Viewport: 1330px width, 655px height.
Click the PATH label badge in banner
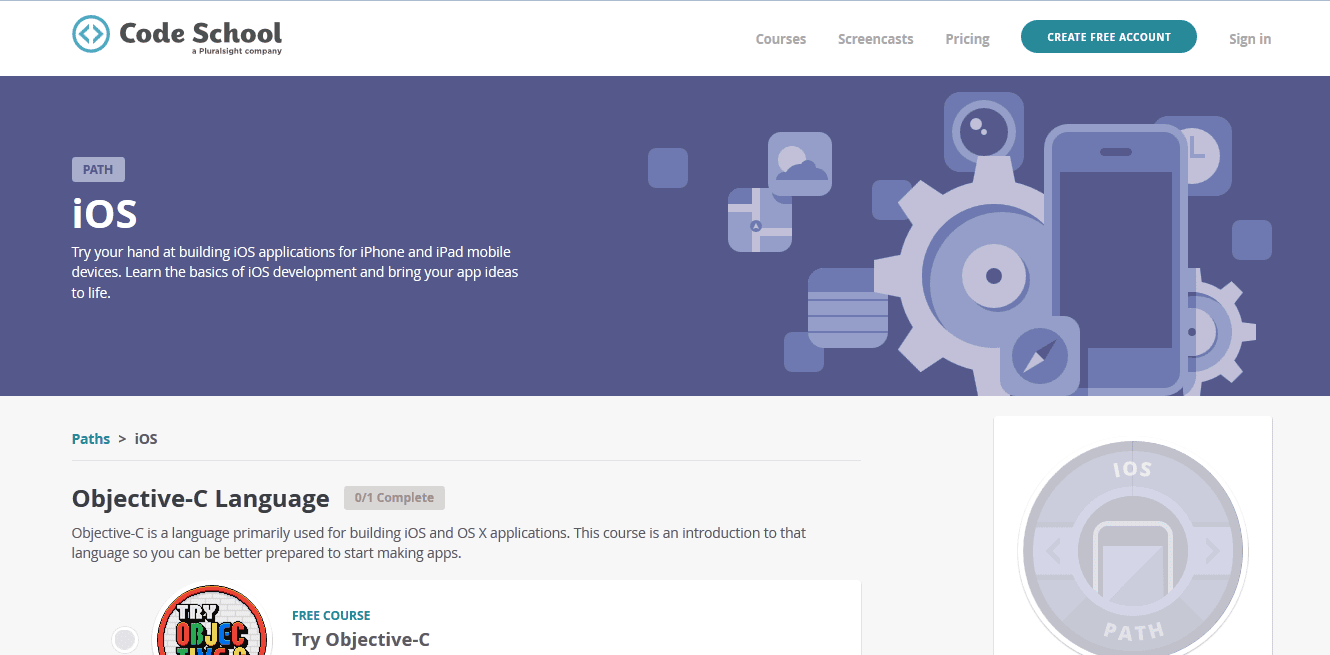coord(98,170)
